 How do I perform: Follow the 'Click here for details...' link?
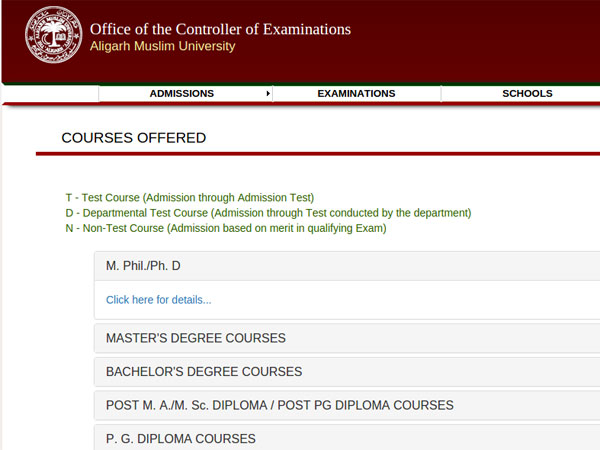point(159,300)
